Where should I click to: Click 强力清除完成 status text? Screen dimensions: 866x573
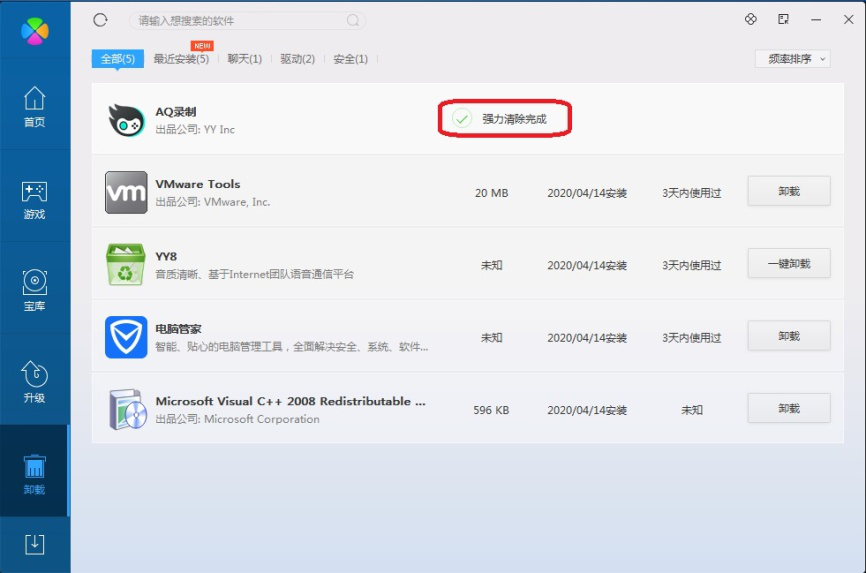(x=514, y=119)
